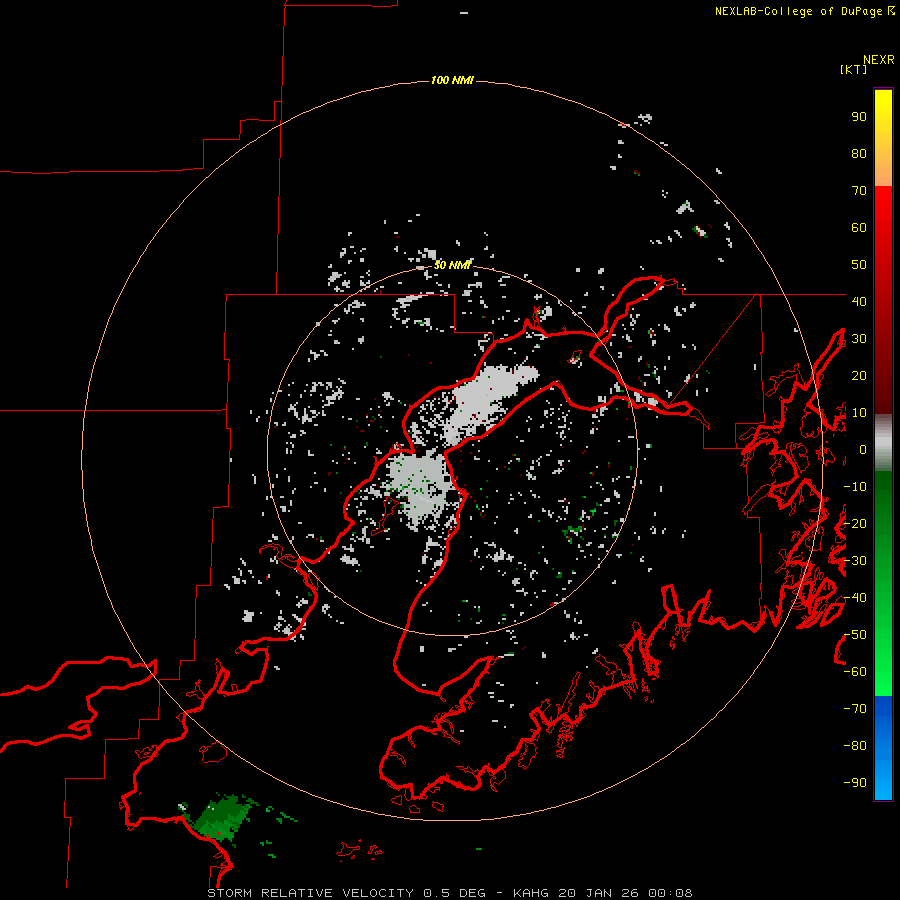Click the 90 value on velocity scale

(859, 117)
